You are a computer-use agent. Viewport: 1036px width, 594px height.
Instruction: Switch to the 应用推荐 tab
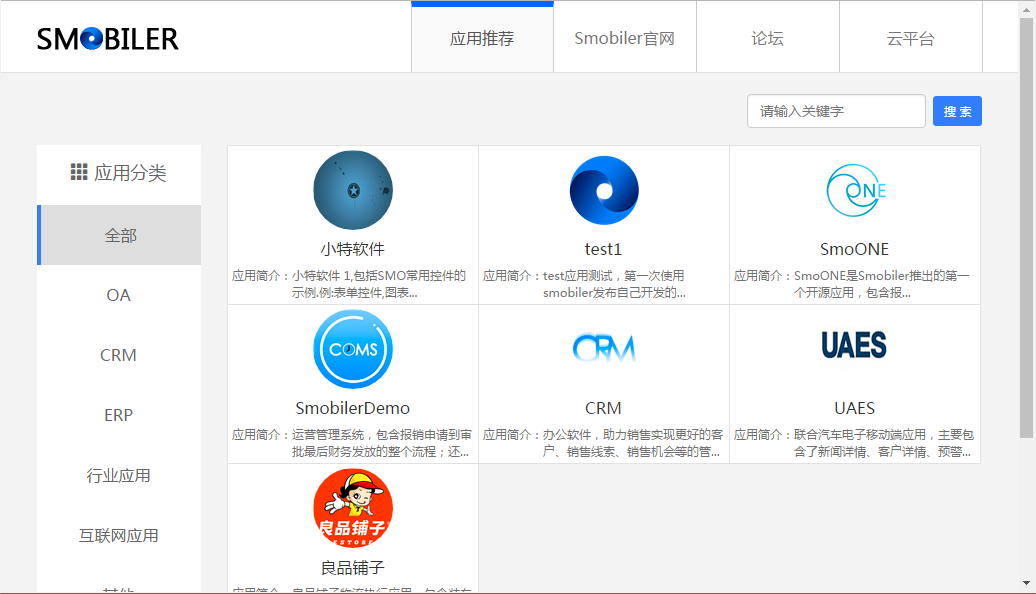[x=482, y=38]
